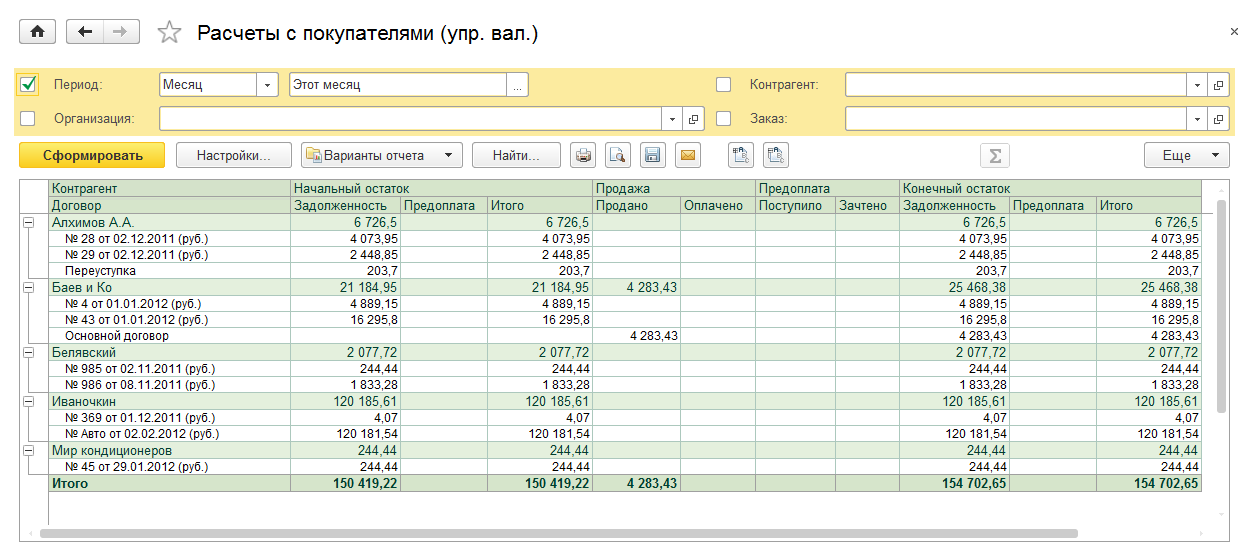Collapse the Иваночкин group rows
Screen dimensions: 1256x556
(x=28, y=401)
